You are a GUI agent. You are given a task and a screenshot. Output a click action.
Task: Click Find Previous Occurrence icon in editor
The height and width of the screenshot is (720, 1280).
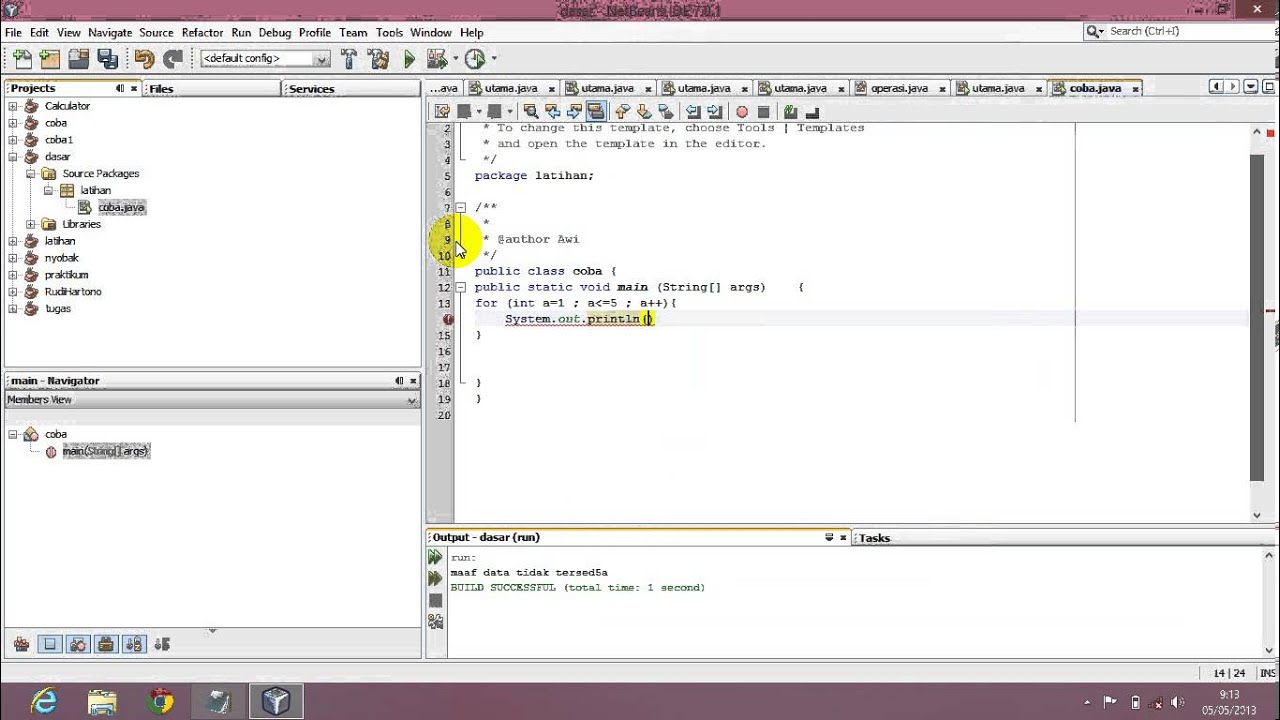tap(553, 112)
